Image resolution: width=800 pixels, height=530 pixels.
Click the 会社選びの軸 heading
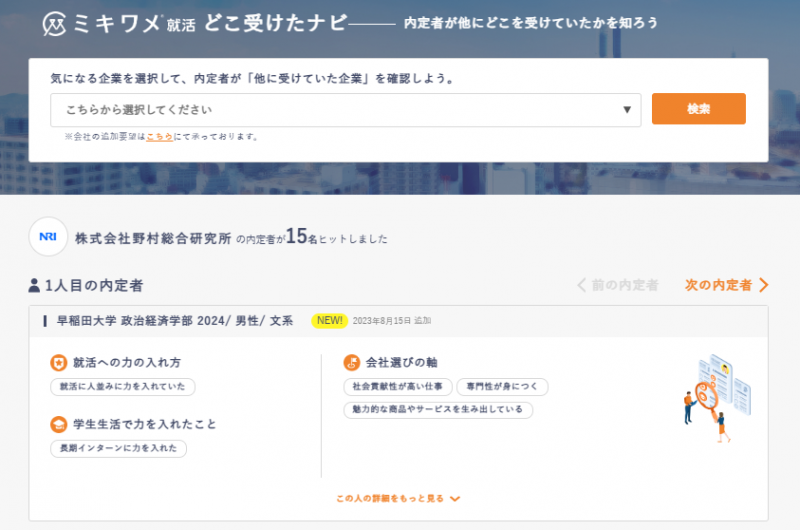402,363
